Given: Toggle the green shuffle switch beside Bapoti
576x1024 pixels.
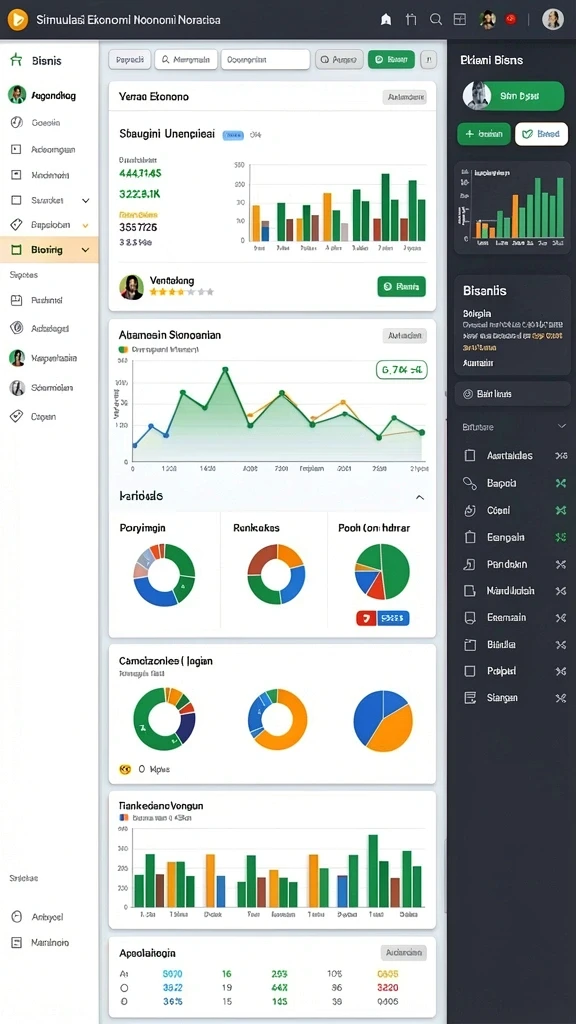Looking at the screenshot, I should click(560, 483).
